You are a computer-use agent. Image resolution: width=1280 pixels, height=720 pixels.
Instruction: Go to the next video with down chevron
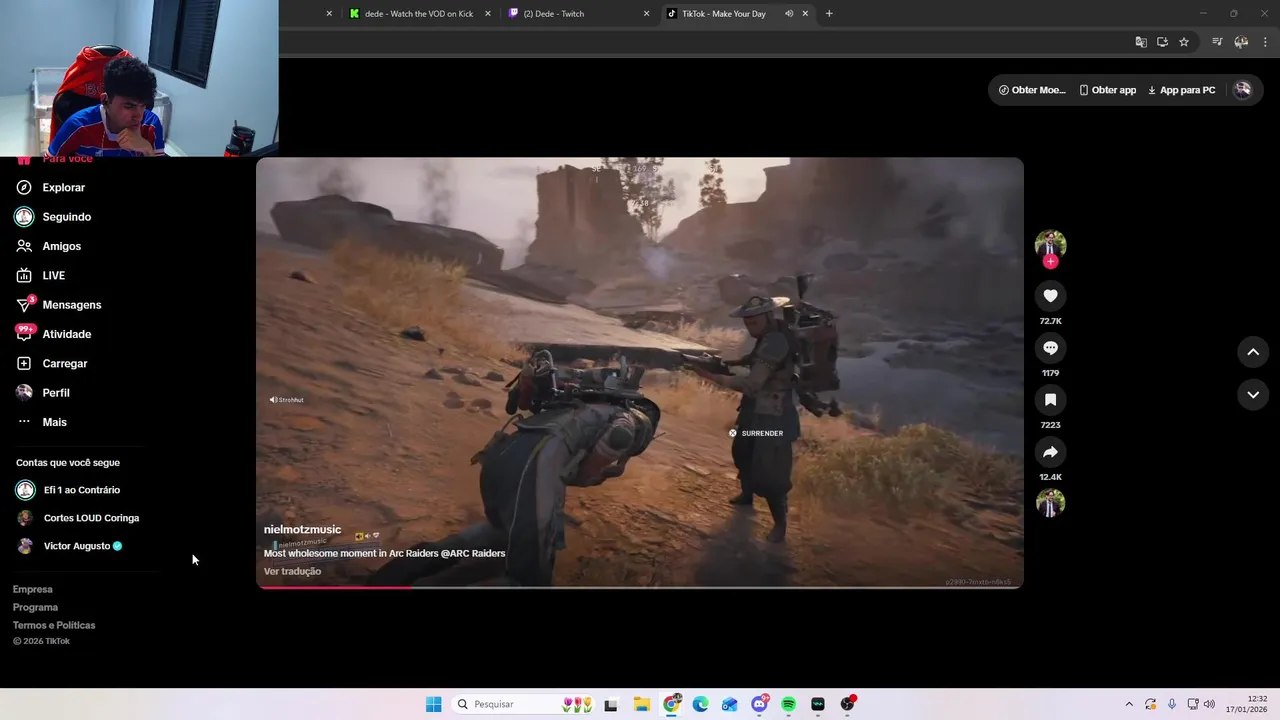(x=1253, y=395)
